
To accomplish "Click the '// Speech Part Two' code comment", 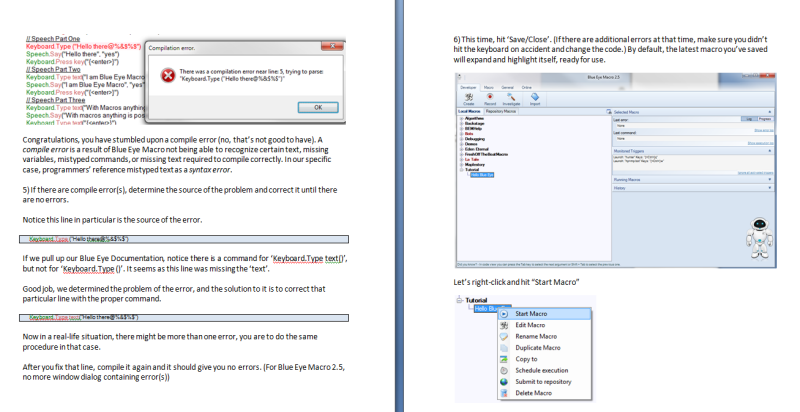I will (53, 69).
